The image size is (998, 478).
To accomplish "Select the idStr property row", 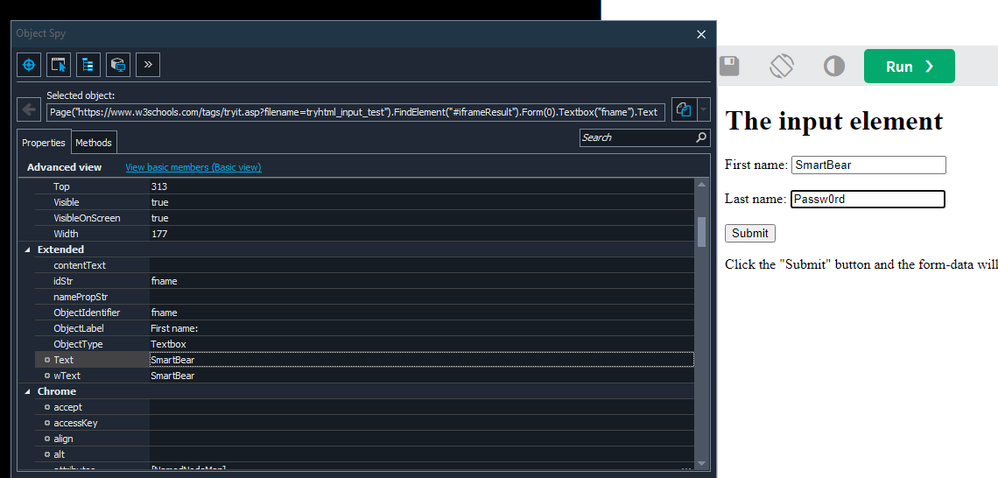I will pyautogui.click(x=364, y=281).
